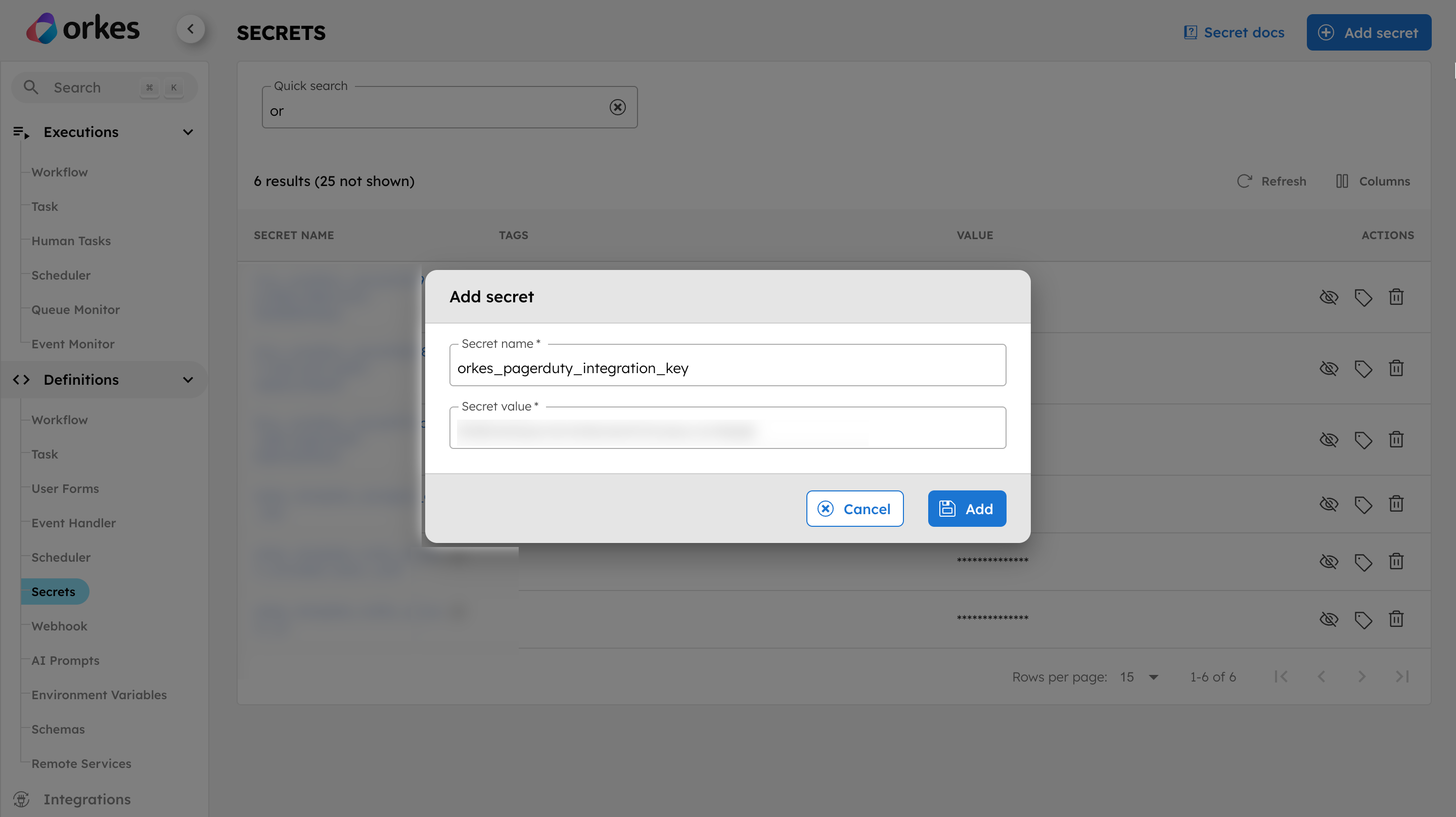Click the Secret name input field
The height and width of the screenshot is (817, 1456).
[x=727, y=368]
